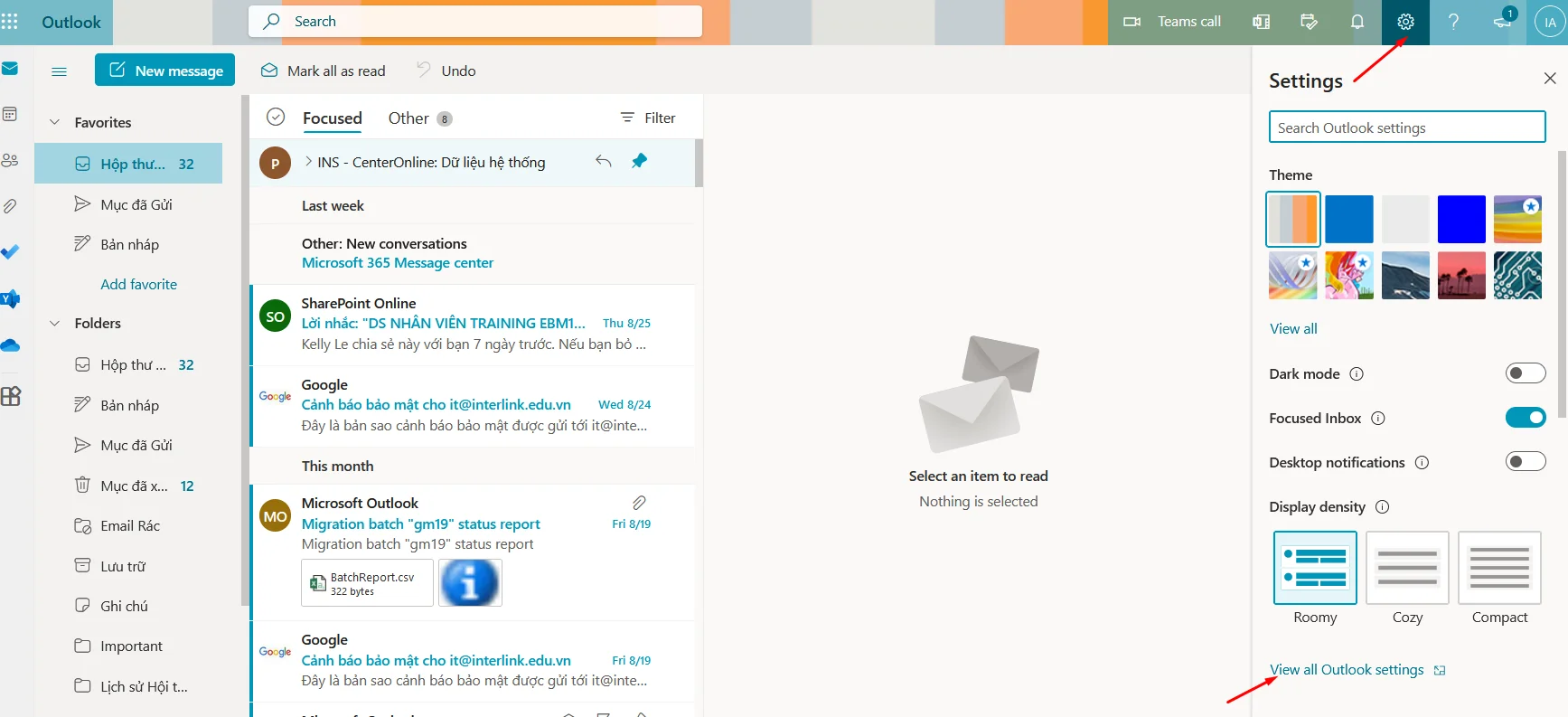Open View all Outlook settings
This screenshot has width=1568, height=717.
click(1357, 670)
